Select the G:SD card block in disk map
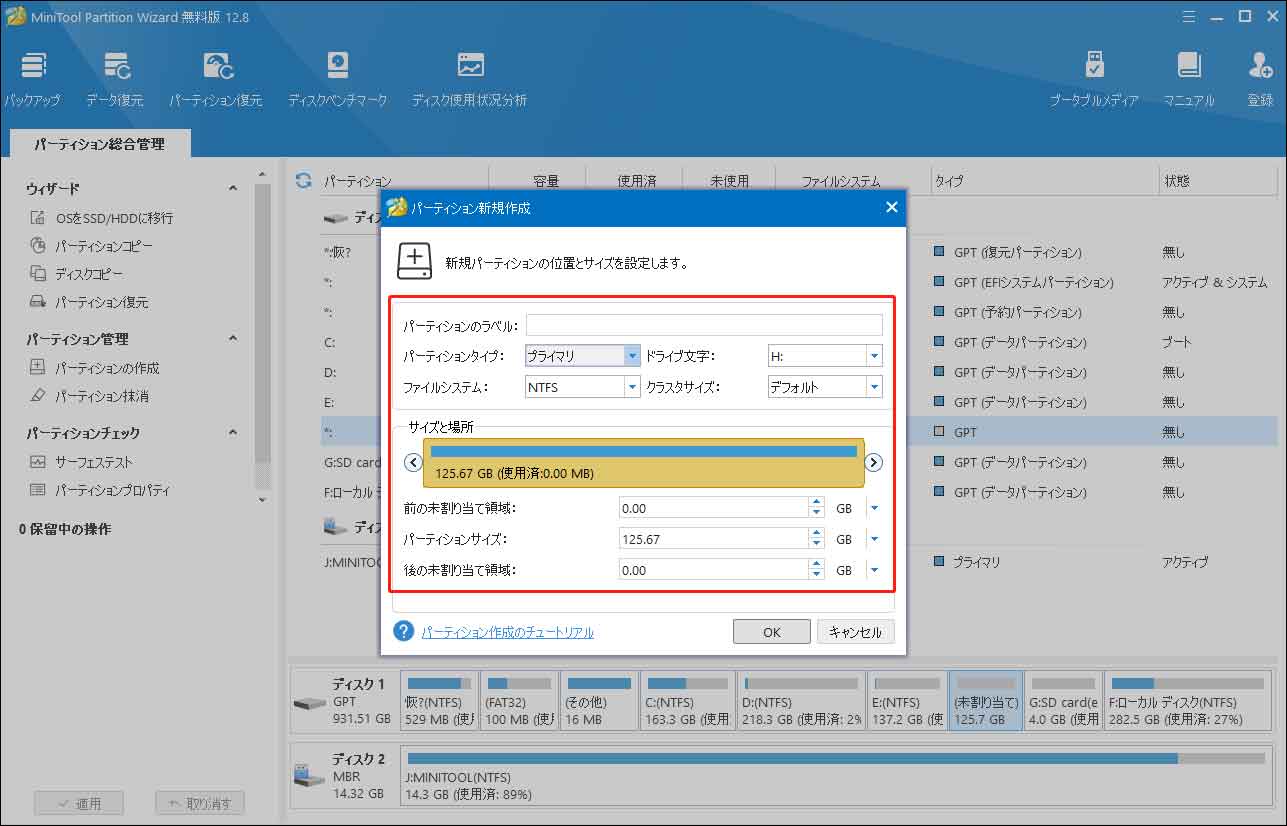The height and width of the screenshot is (826, 1287). (1063, 700)
